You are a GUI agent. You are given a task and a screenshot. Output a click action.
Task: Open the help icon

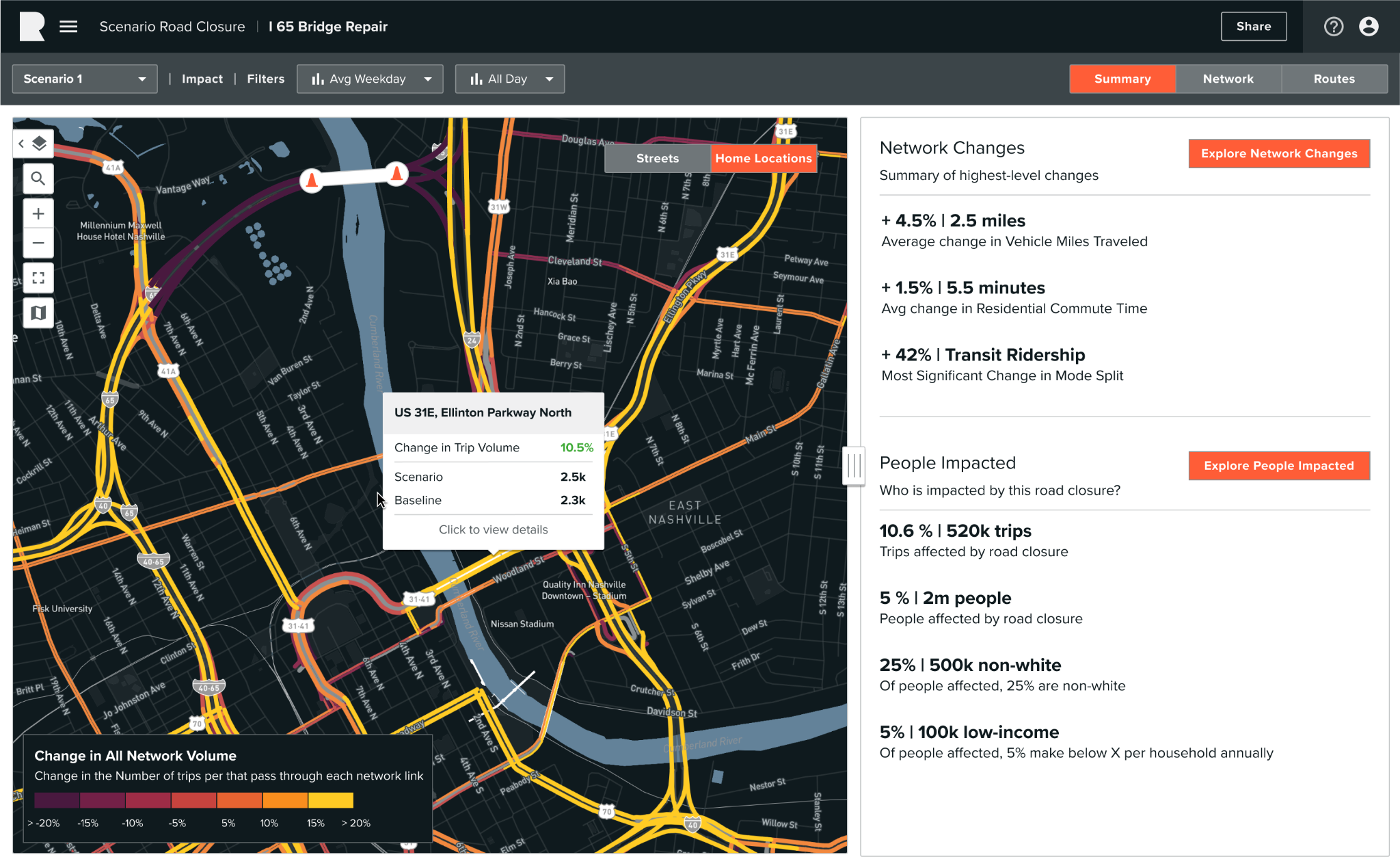pos(1333,27)
